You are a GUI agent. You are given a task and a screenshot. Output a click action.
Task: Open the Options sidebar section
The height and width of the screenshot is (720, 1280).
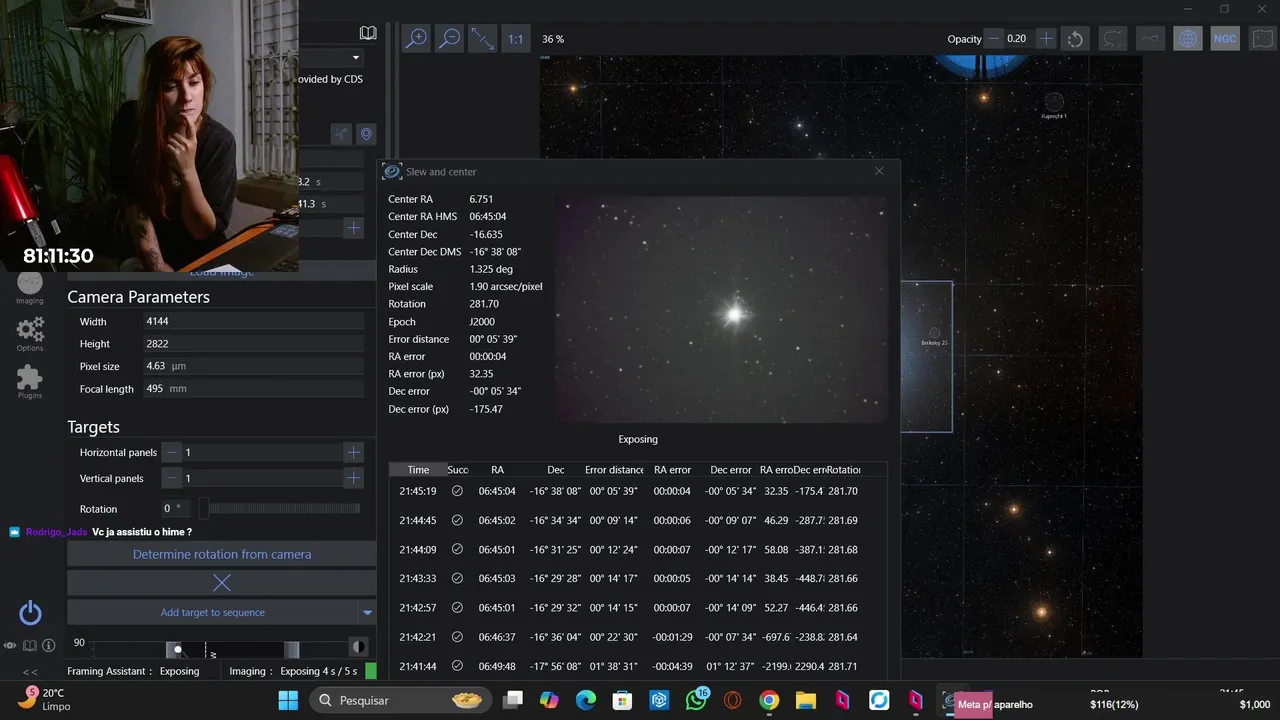pyautogui.click(x=30, y=334)
